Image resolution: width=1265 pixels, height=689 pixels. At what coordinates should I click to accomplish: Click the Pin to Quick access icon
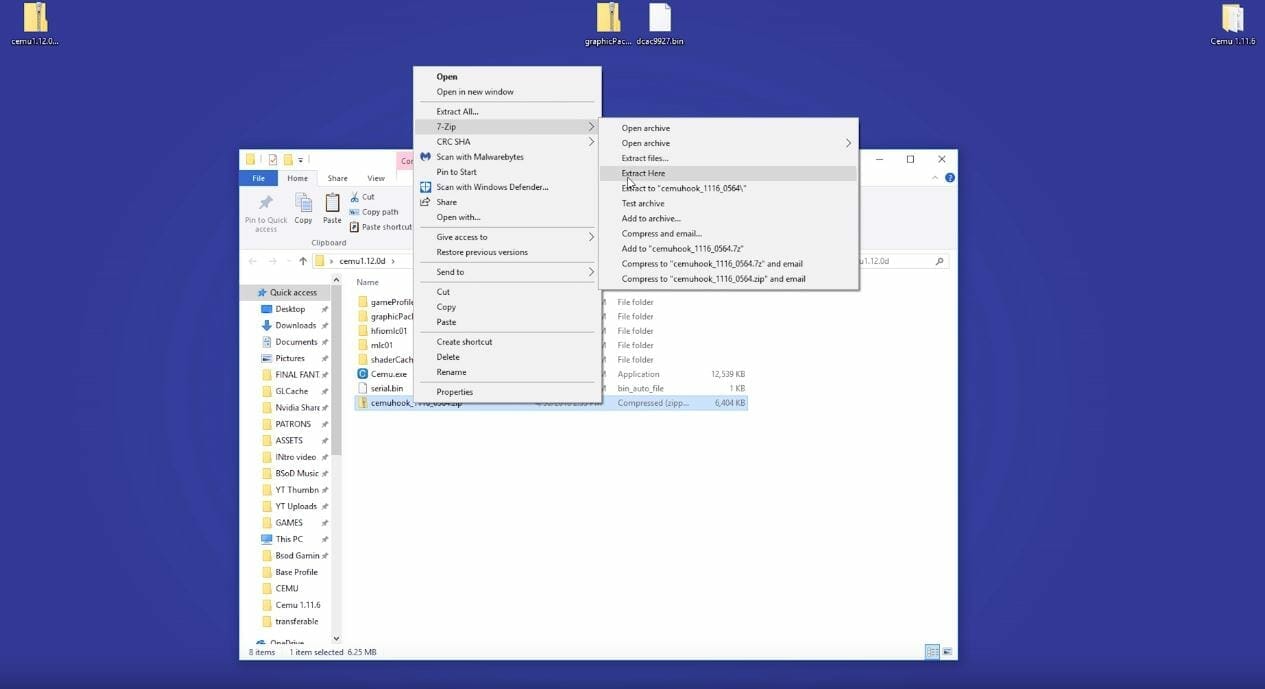(x=265, y=205)
